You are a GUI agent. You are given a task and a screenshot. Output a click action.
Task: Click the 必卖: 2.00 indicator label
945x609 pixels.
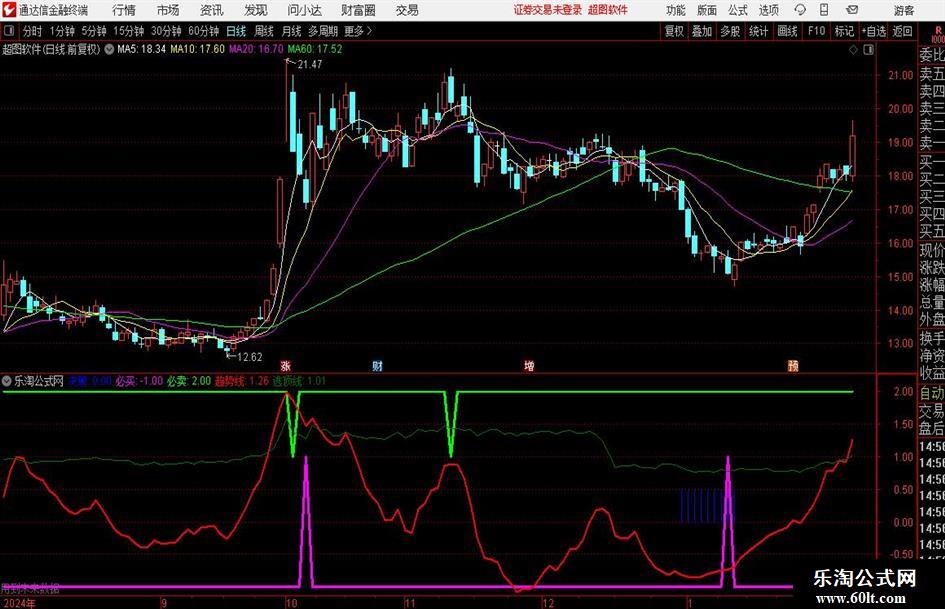tap(189, 381)
